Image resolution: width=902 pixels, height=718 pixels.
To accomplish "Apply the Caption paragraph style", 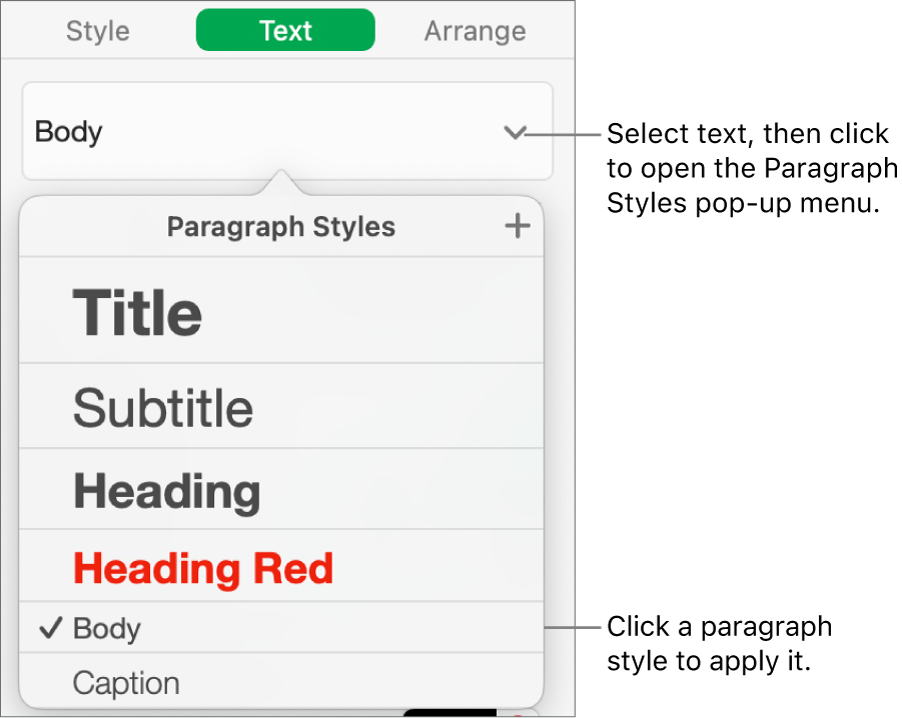I will (x=126, y=684).
